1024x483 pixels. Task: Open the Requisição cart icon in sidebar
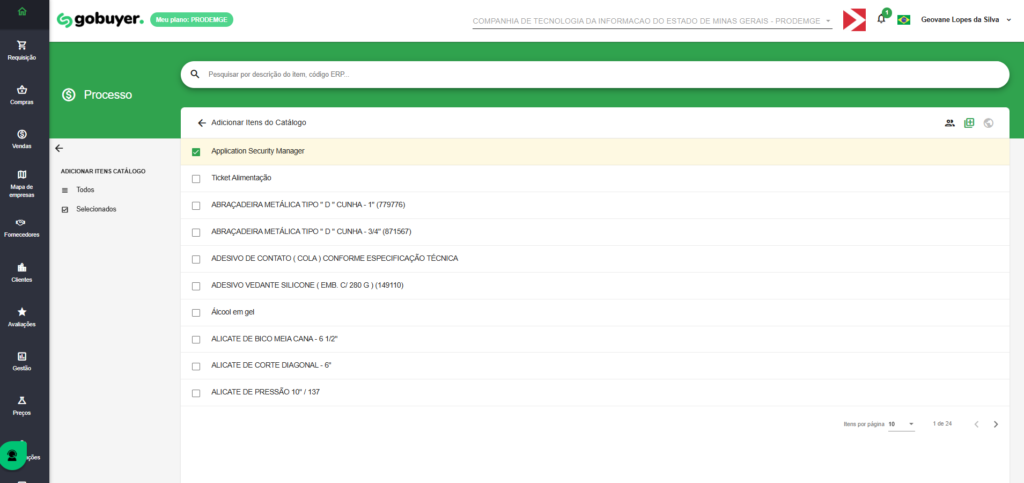[22, 46]
